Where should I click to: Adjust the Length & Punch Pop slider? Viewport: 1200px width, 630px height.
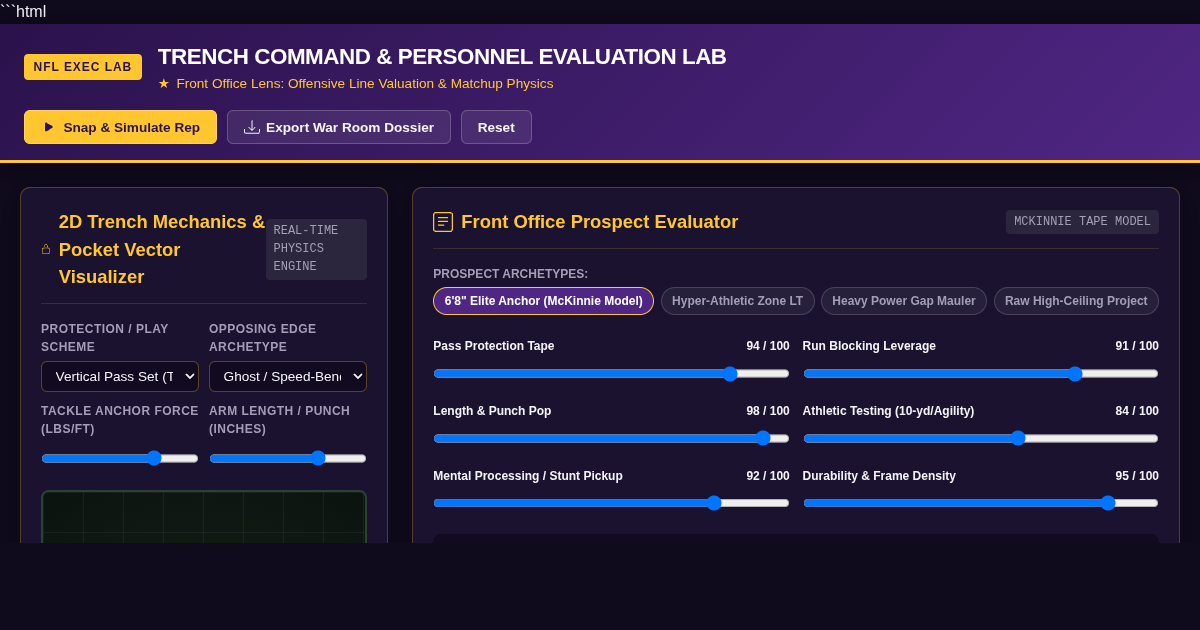(x=611, y=438)
